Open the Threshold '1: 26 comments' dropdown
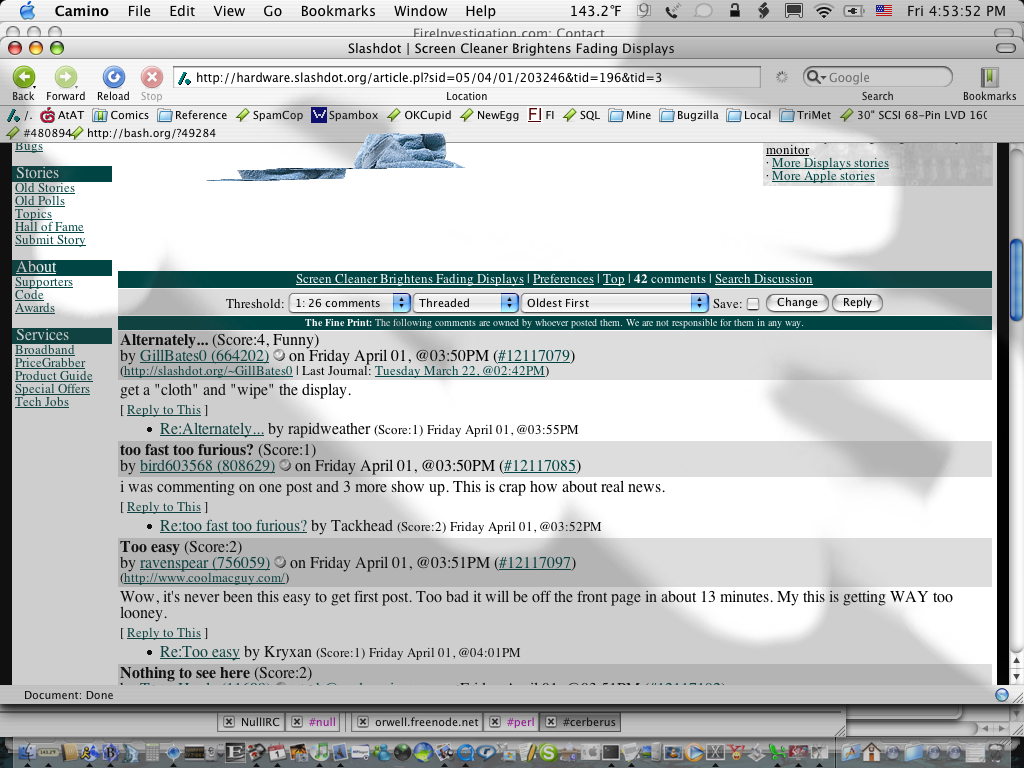 click(x=349, y=303)
